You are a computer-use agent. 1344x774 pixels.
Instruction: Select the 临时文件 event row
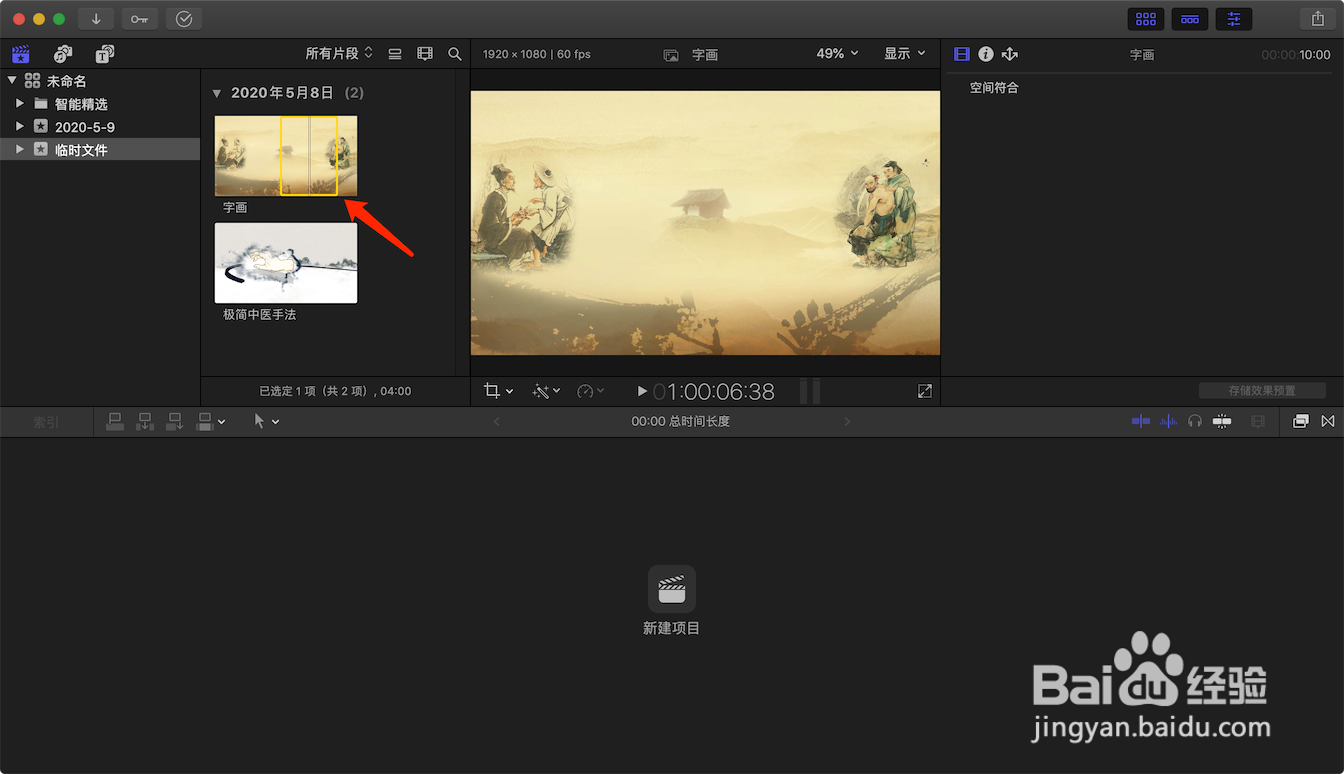click(x=100, y=150)
